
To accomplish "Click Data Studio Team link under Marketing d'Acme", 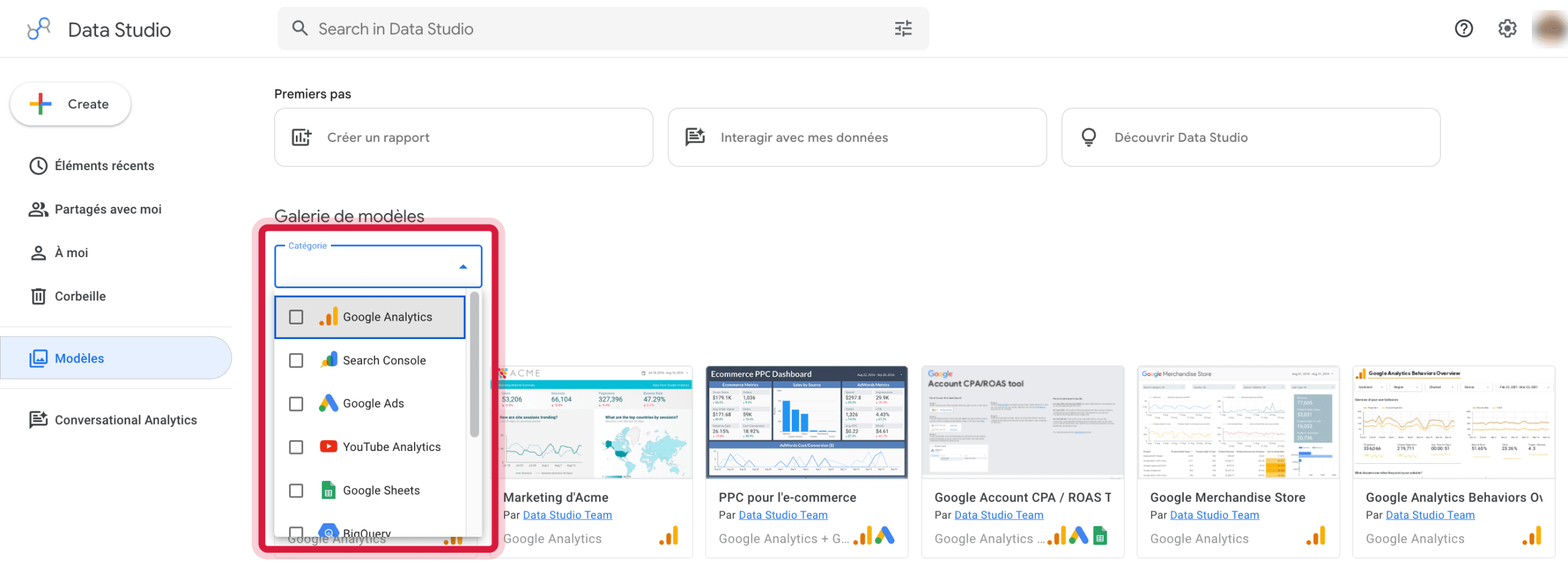I will tap(567, 515).
